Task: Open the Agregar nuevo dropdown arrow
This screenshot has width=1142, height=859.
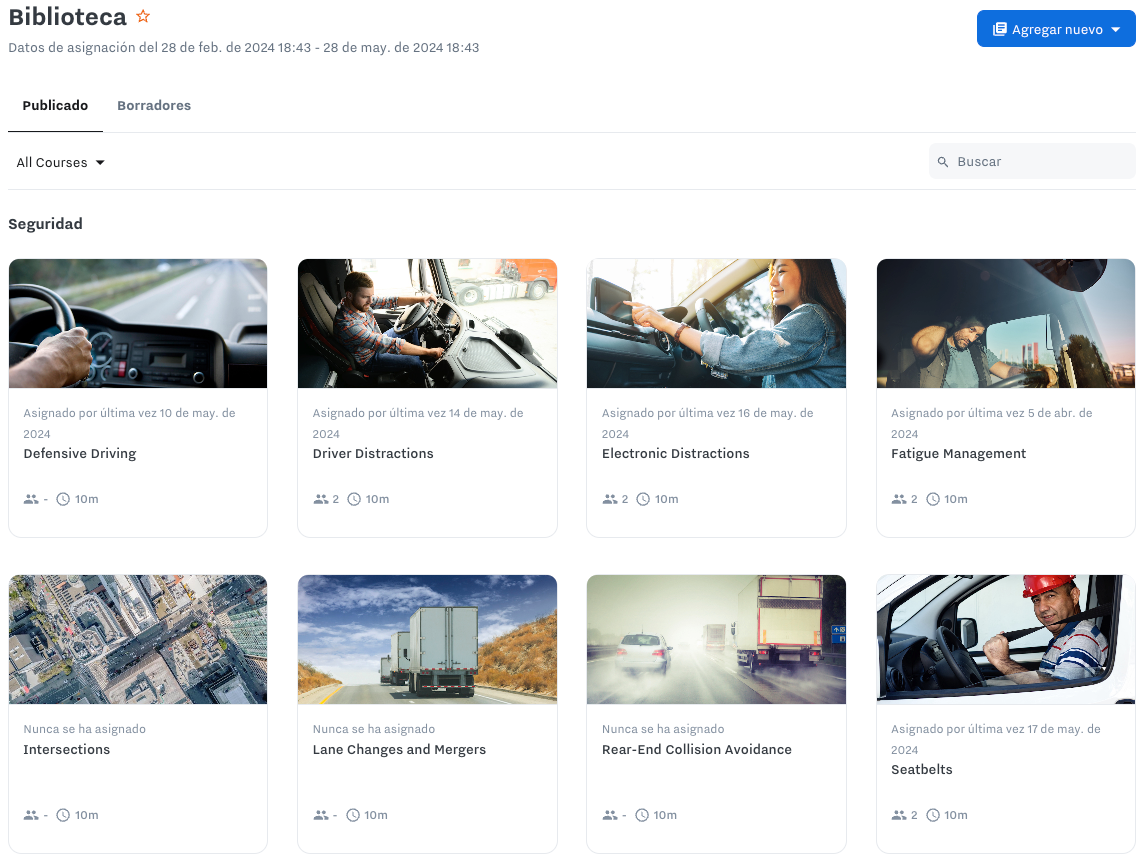Action: click(1116, 29)
